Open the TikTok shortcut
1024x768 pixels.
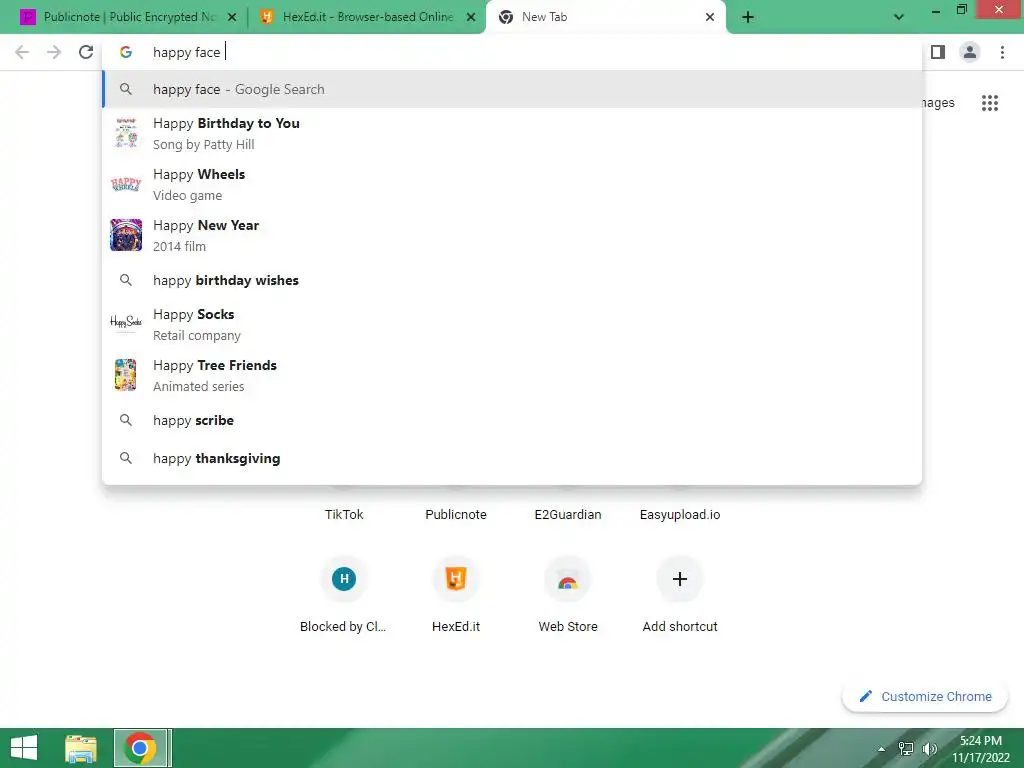[344, 514]
